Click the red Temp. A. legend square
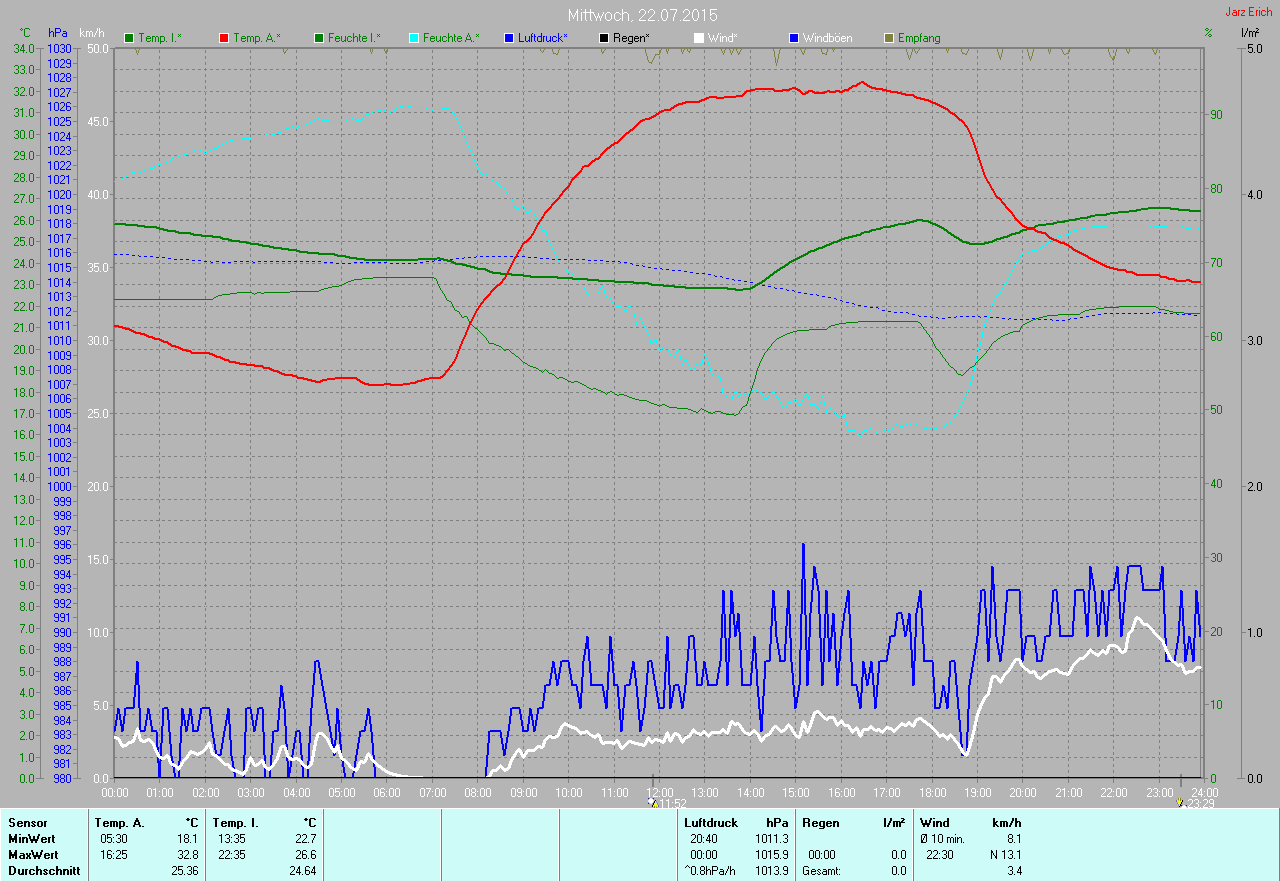 [x=224, y=38]
